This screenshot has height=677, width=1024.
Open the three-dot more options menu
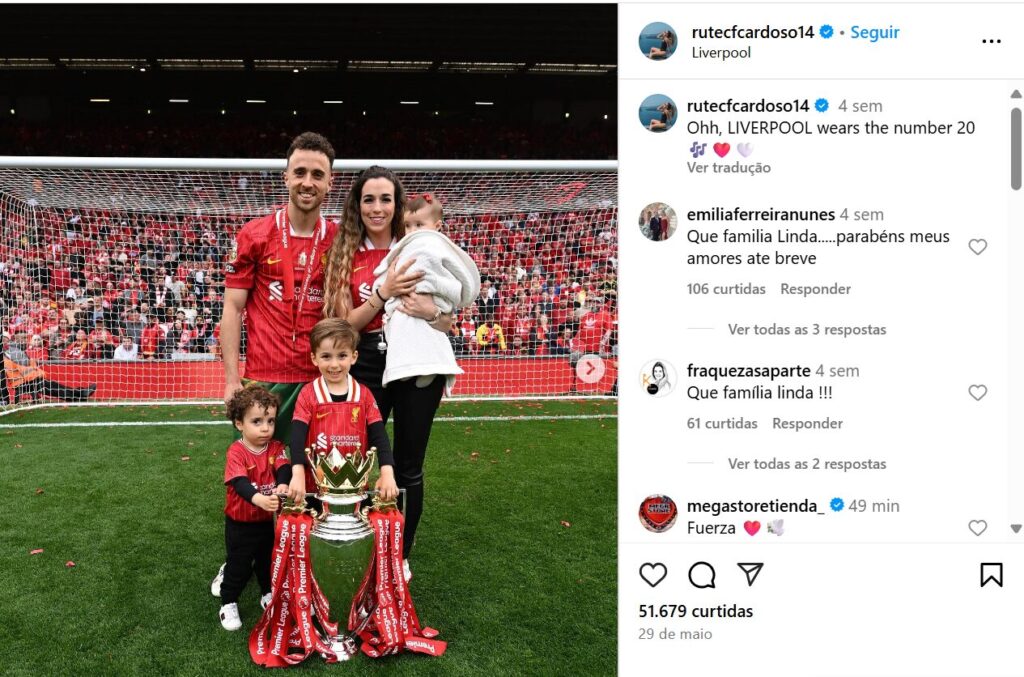991,41
